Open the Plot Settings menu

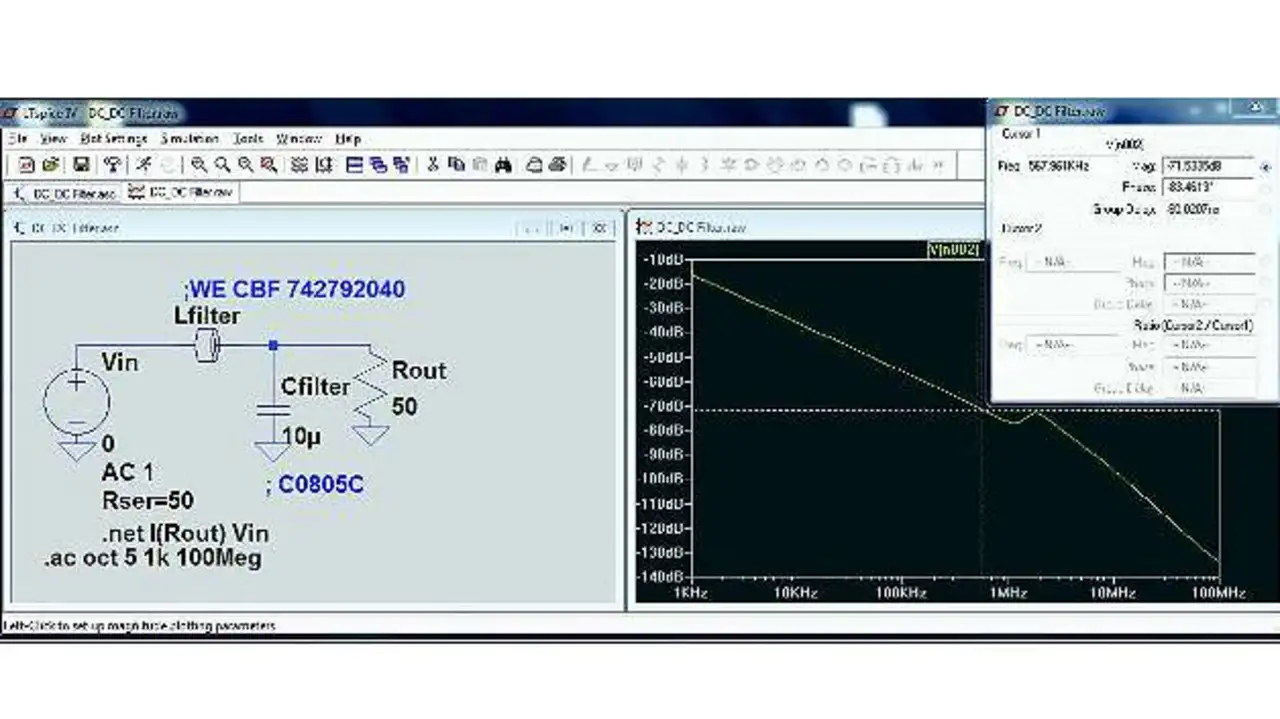(x=113, y=139)
